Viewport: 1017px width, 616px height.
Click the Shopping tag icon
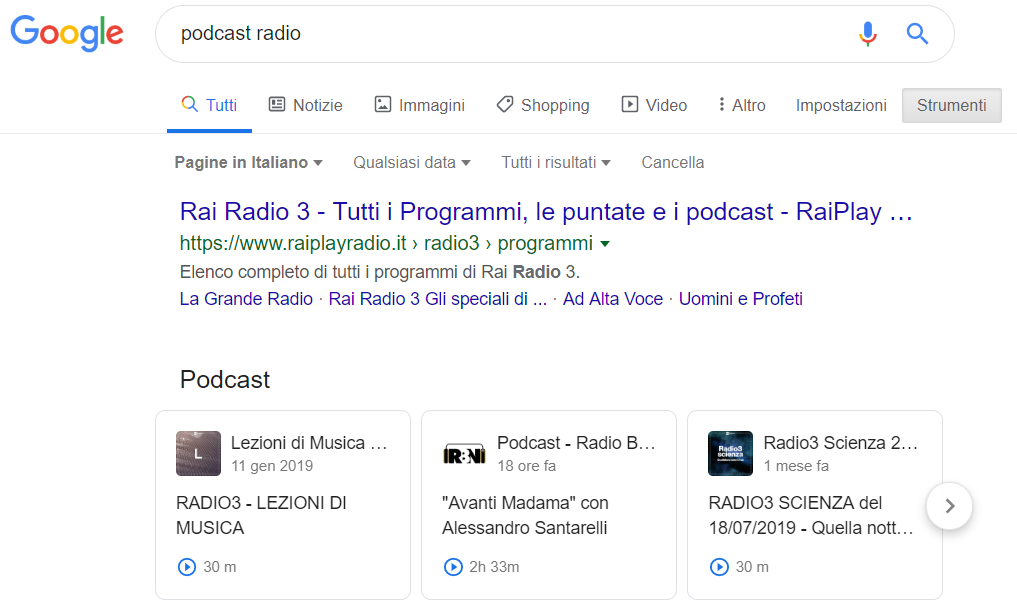[x=505, y=104]
